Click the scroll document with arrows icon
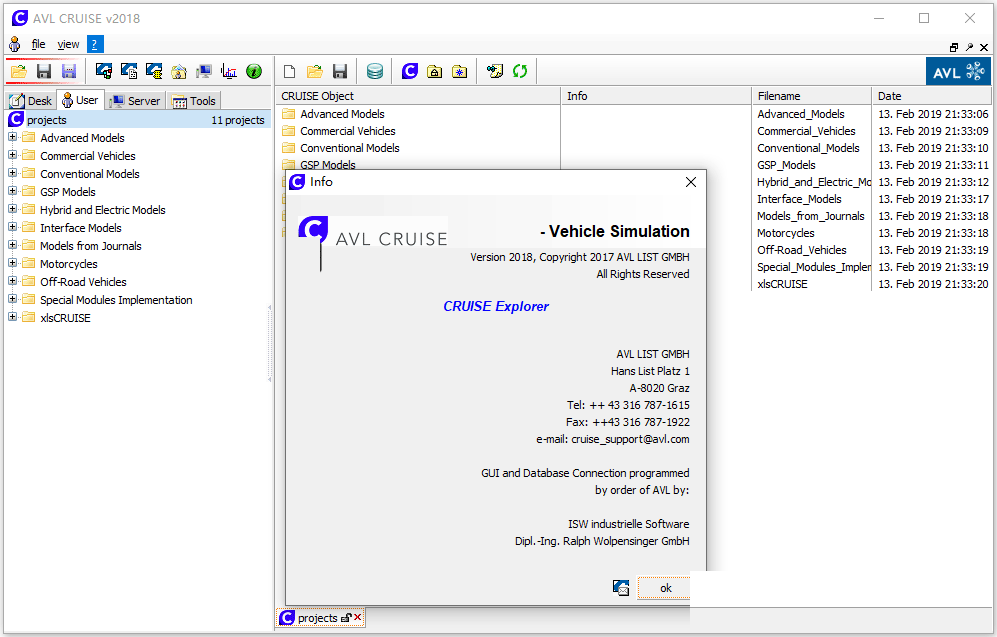The height and width of the screenshot is (637, 997). coord(495,71)
